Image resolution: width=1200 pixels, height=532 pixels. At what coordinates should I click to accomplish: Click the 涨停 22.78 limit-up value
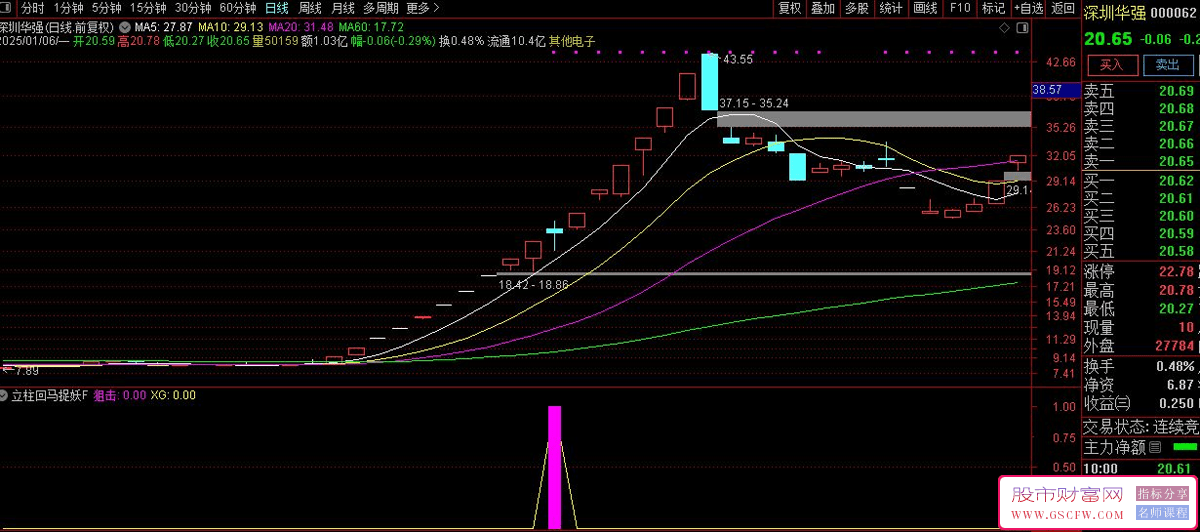point(1176,272)
